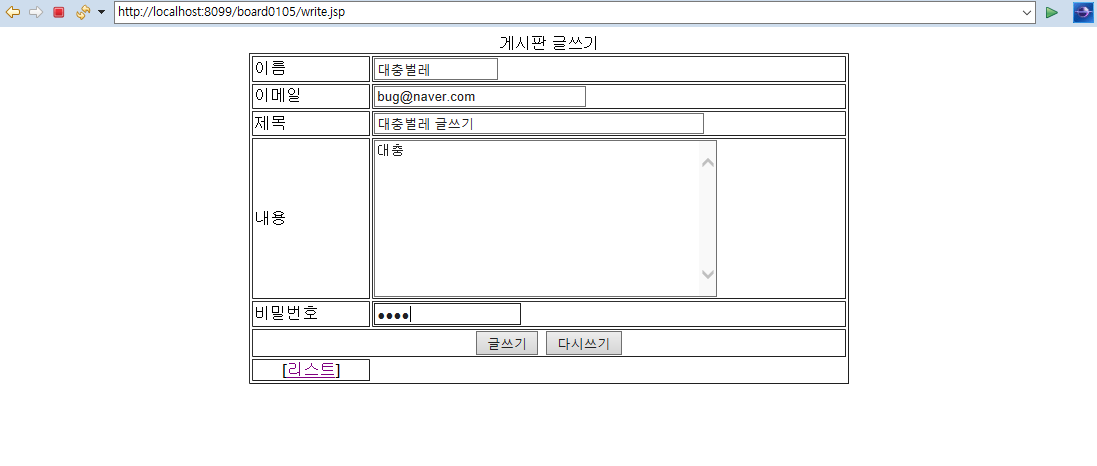Screen dimensions: 1097x466
Task: Open the external web browser icon
Action: click(x=1083, y=12)
